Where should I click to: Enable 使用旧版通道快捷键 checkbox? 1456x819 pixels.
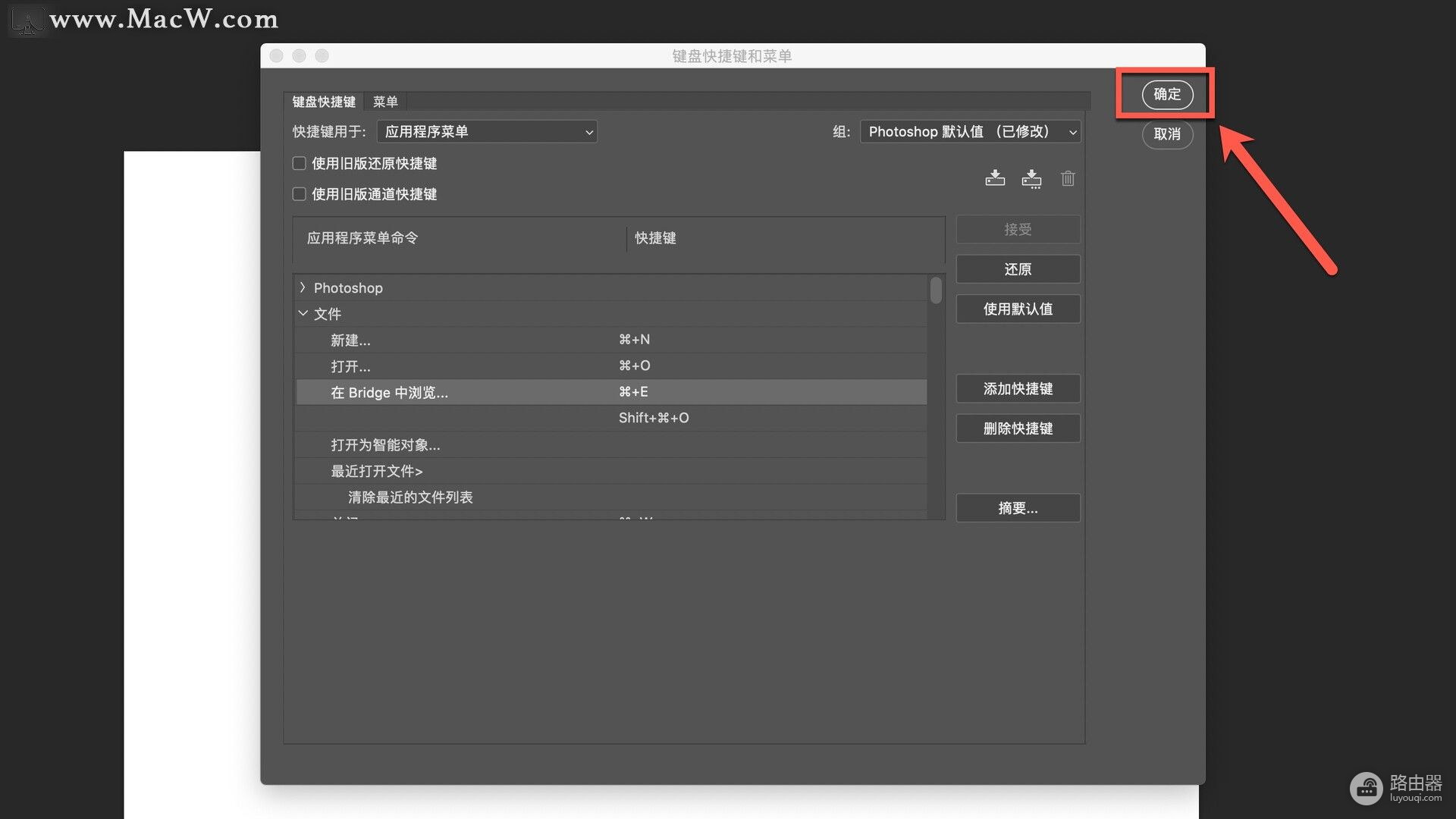[300, 194]
